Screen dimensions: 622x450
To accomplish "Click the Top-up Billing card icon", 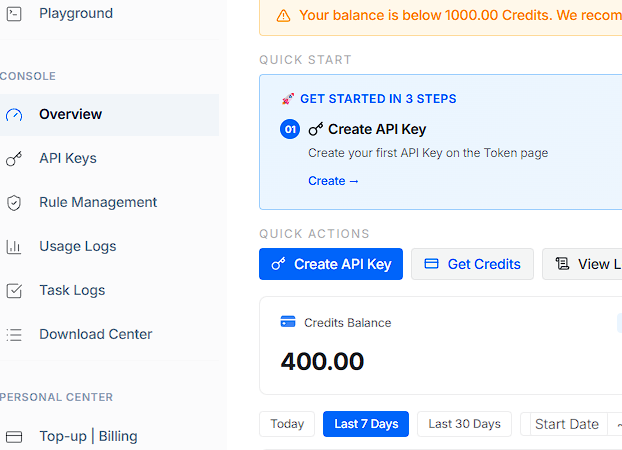I will [x=14, y=437].
